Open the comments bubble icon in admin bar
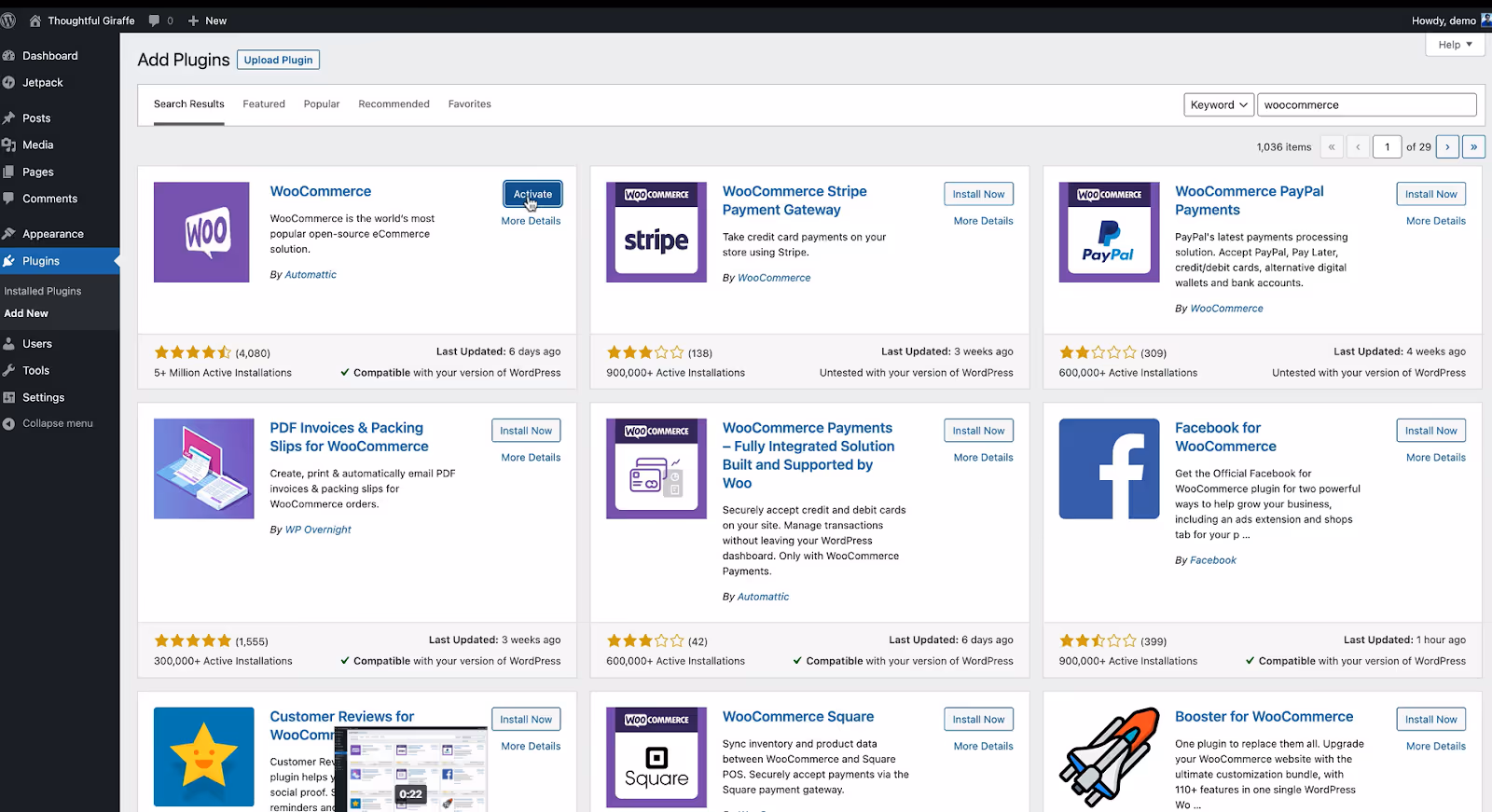This screenshot has width=1492, height=812. point(155,21)
